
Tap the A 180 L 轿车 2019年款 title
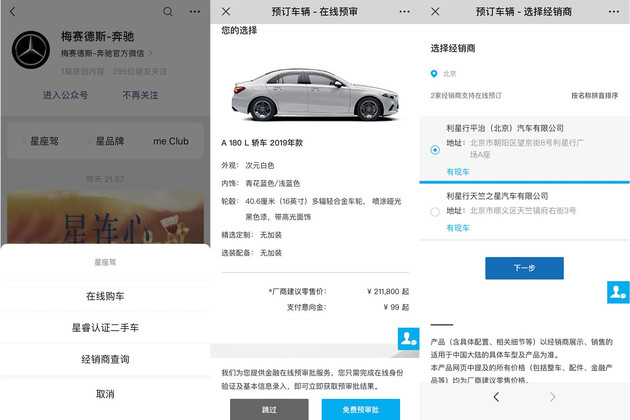click(262, 143)
